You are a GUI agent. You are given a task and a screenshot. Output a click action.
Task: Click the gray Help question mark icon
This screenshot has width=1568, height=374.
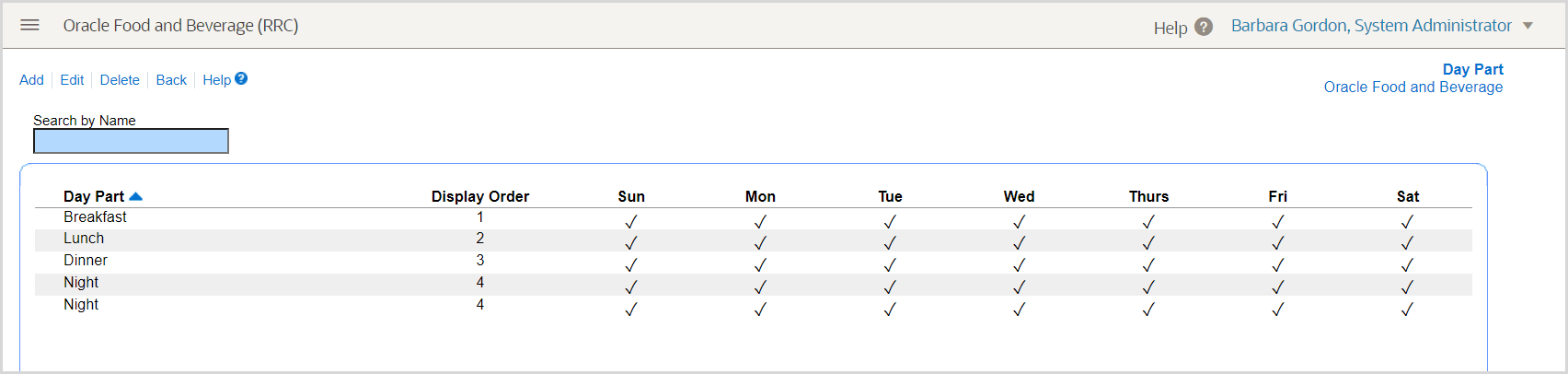pos(1204,28)
